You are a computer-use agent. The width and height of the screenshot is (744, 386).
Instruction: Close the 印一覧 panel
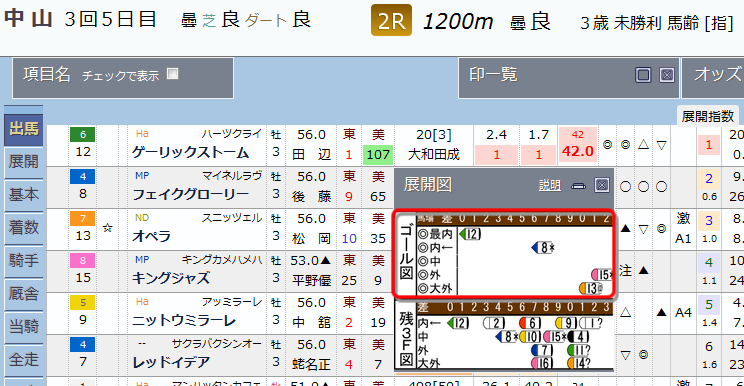667,74
